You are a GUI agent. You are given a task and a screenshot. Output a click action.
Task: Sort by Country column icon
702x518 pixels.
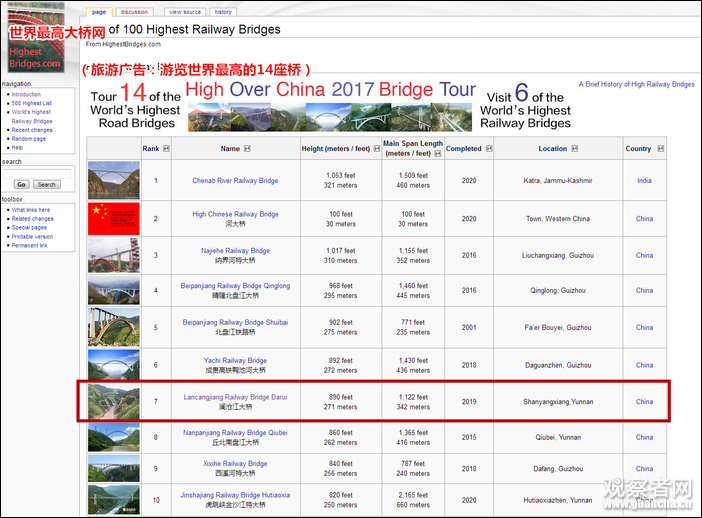(661, 149)
